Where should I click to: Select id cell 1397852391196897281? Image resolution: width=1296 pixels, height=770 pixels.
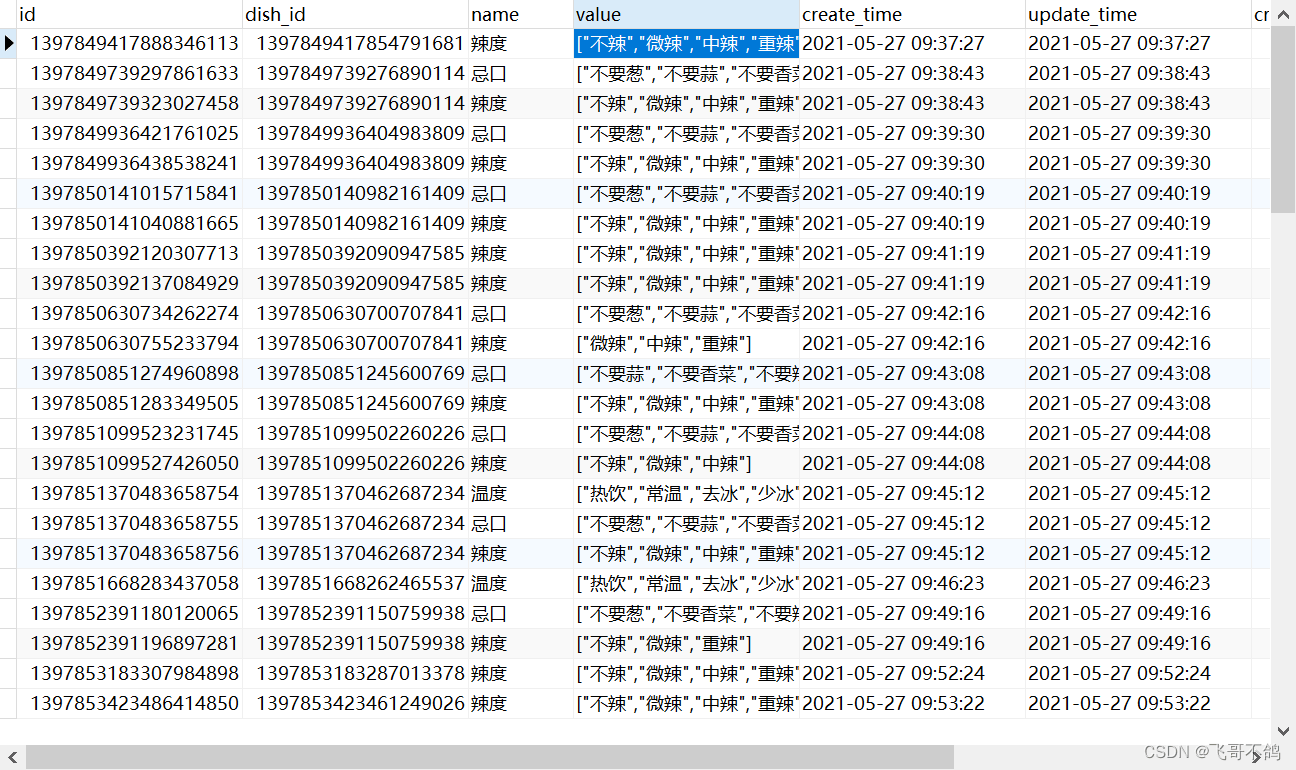pos(130,643)
